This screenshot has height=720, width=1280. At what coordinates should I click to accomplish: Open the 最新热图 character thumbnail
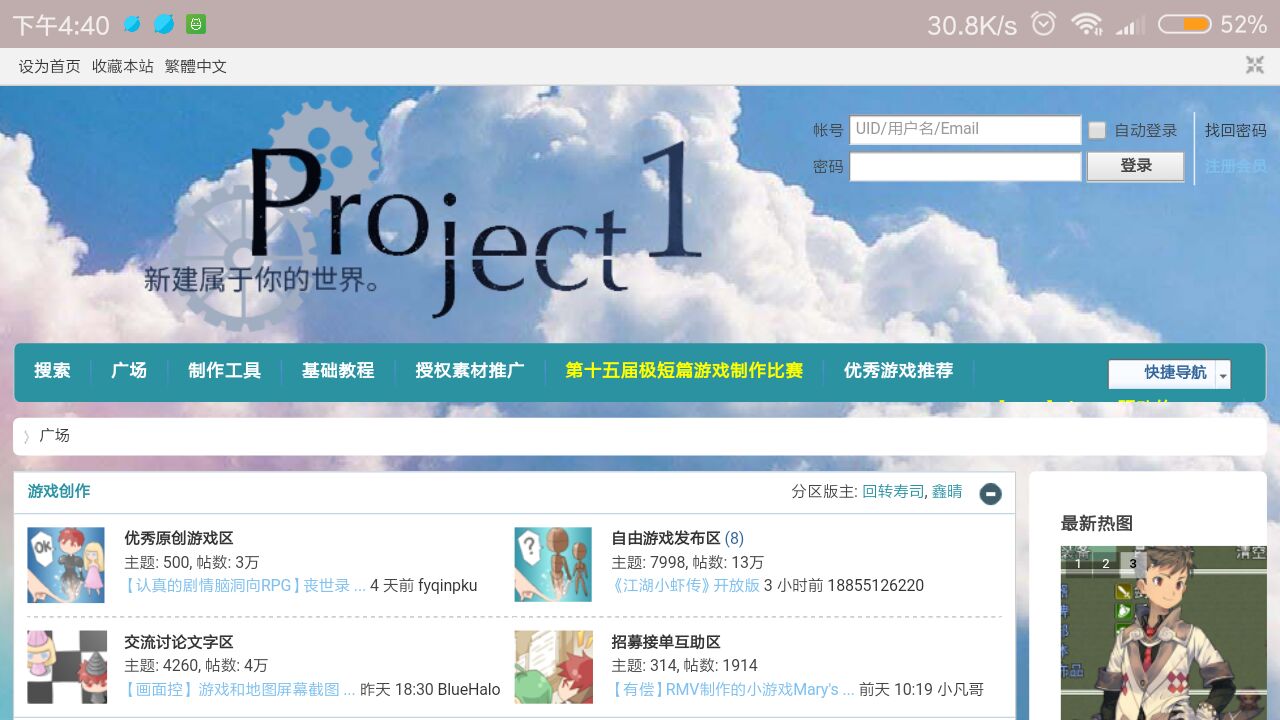1164,633
